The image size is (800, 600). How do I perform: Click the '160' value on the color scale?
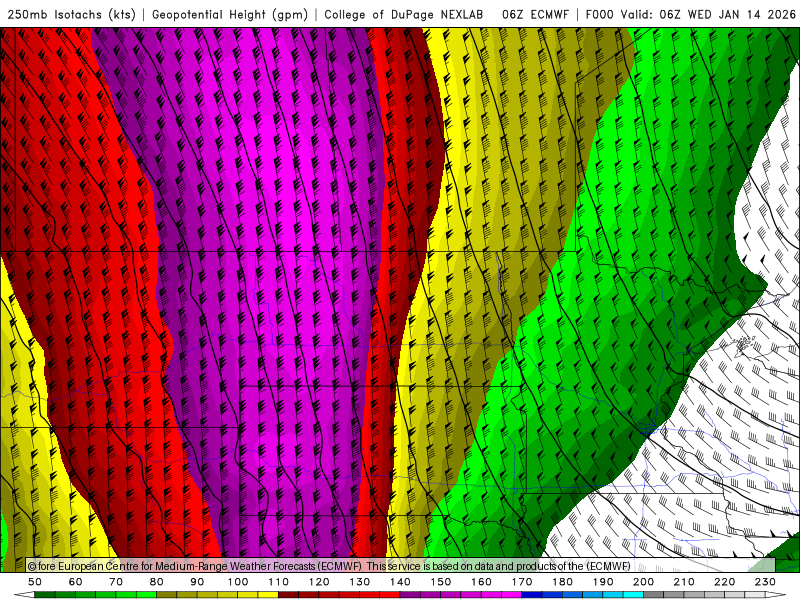pos(481,582)
